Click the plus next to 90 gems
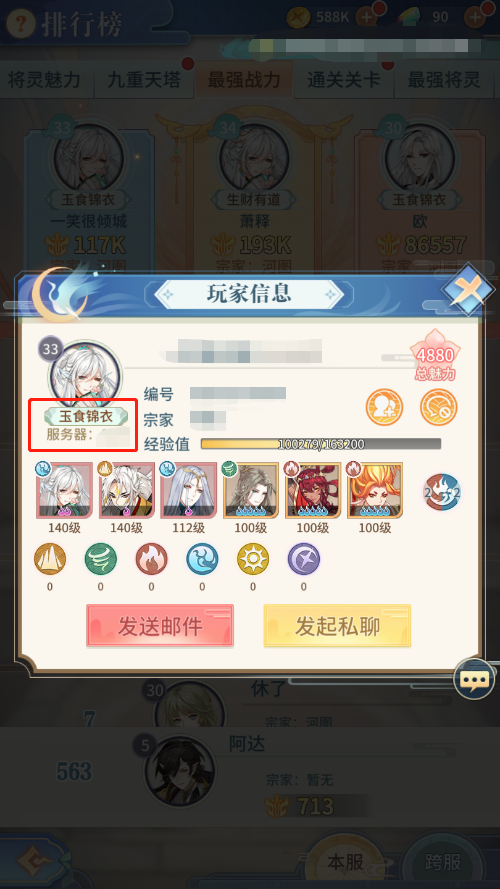500x889 pixels. point(476,17)
